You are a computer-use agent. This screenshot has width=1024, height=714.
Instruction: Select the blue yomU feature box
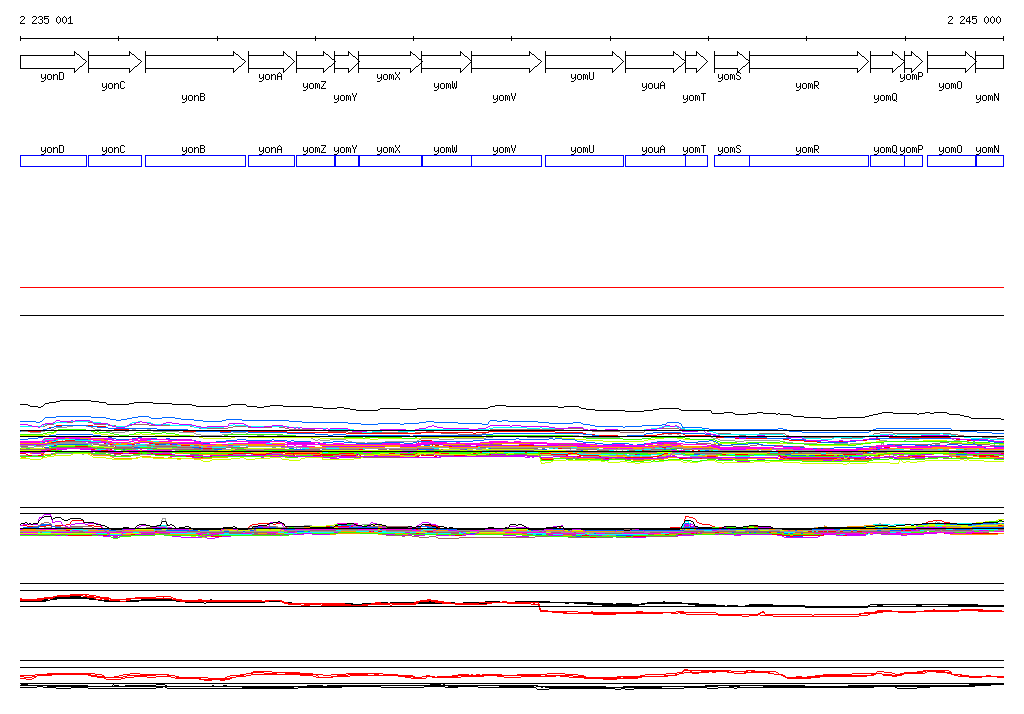point(584,161)
